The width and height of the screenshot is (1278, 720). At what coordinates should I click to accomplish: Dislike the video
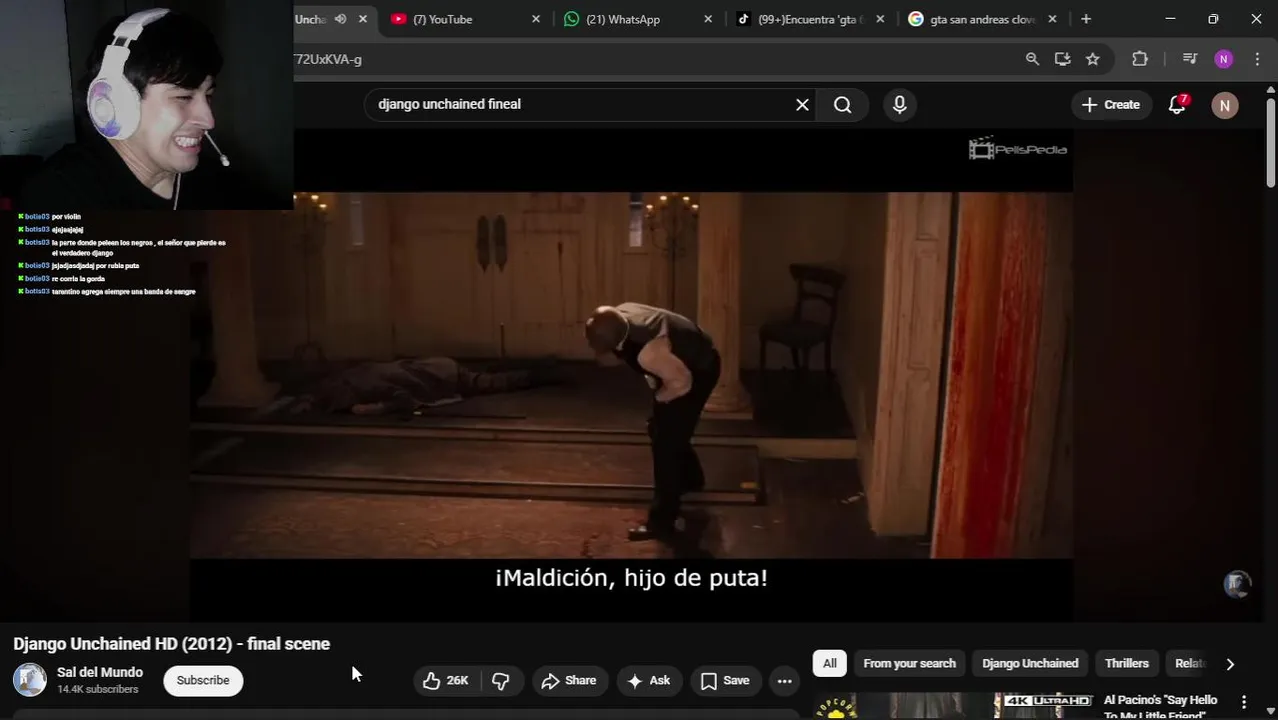(x=501, y=680)
